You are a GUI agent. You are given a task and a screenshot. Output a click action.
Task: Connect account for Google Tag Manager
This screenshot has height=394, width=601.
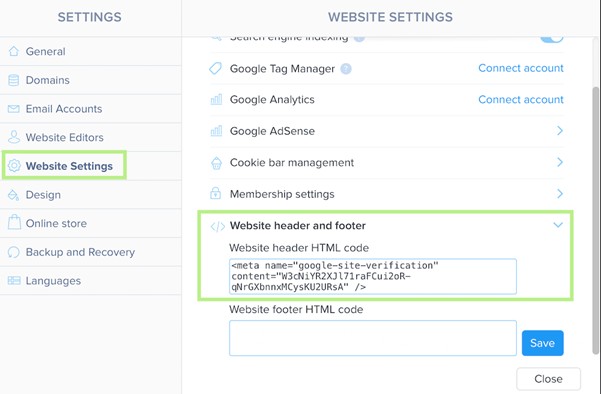[521, 68]
